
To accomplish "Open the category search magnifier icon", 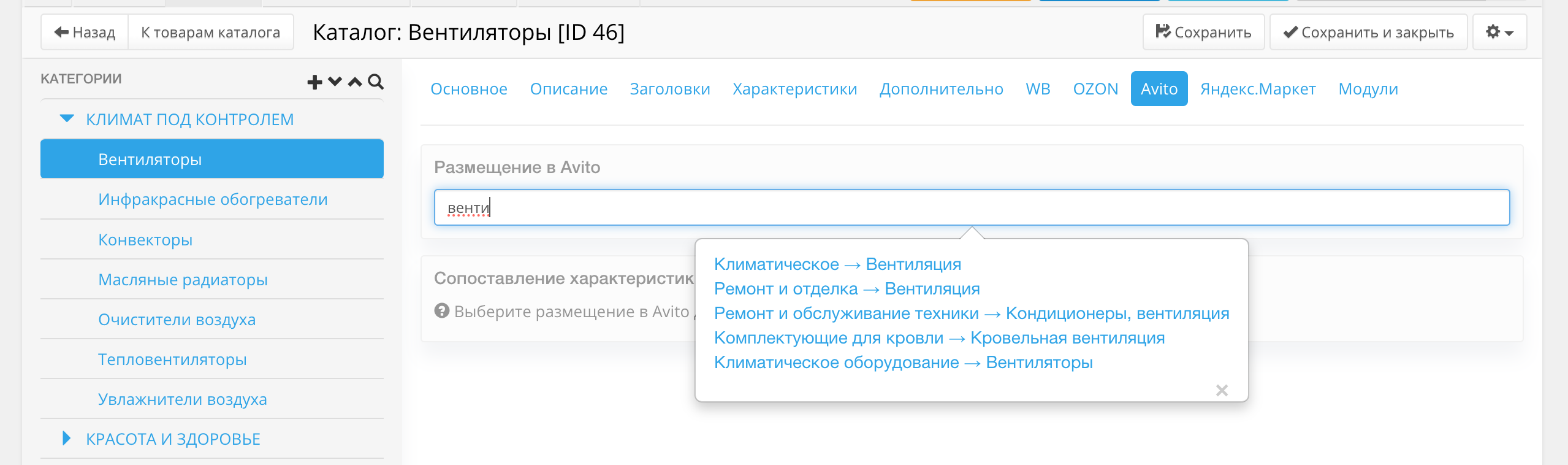I will (x=376, y=82).
